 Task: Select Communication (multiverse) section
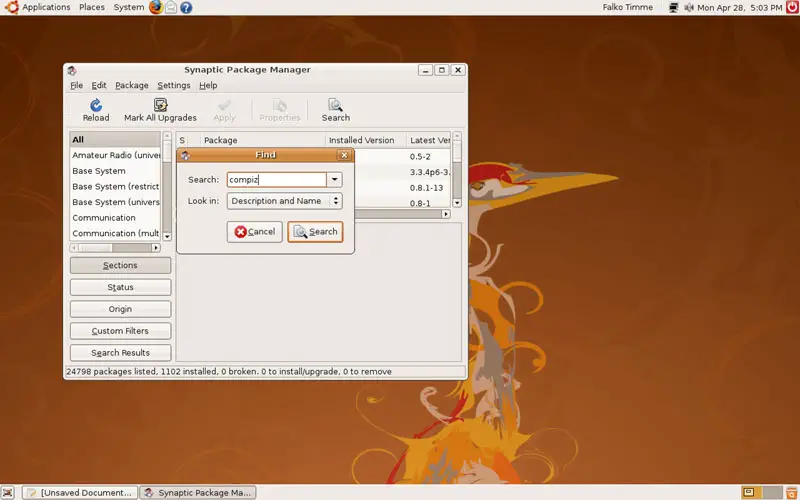115,233
